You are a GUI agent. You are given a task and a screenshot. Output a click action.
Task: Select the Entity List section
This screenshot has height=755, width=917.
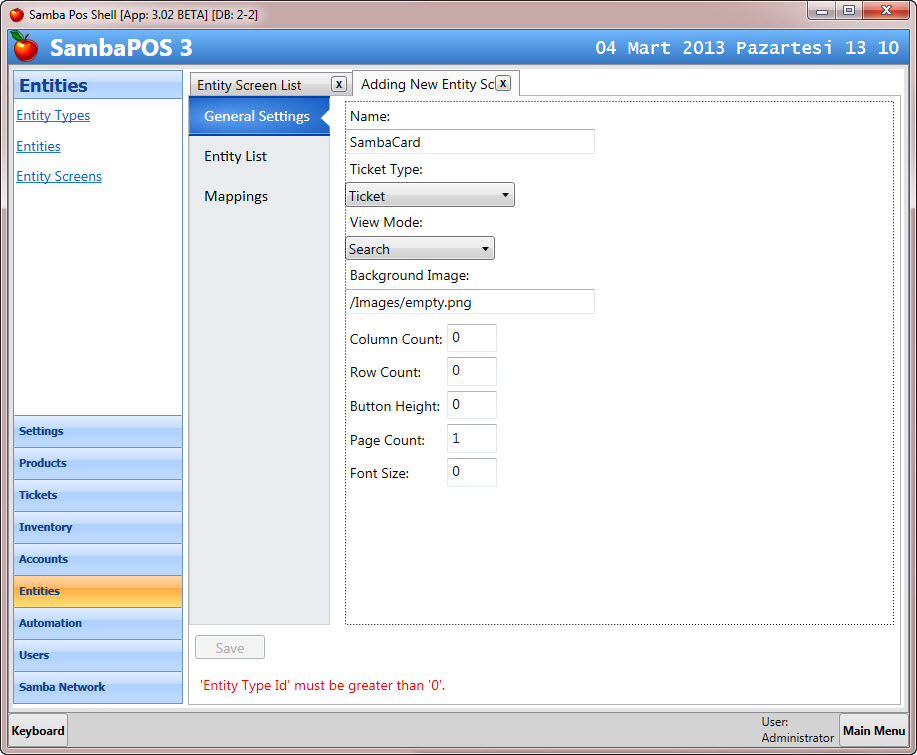point(236,156)
